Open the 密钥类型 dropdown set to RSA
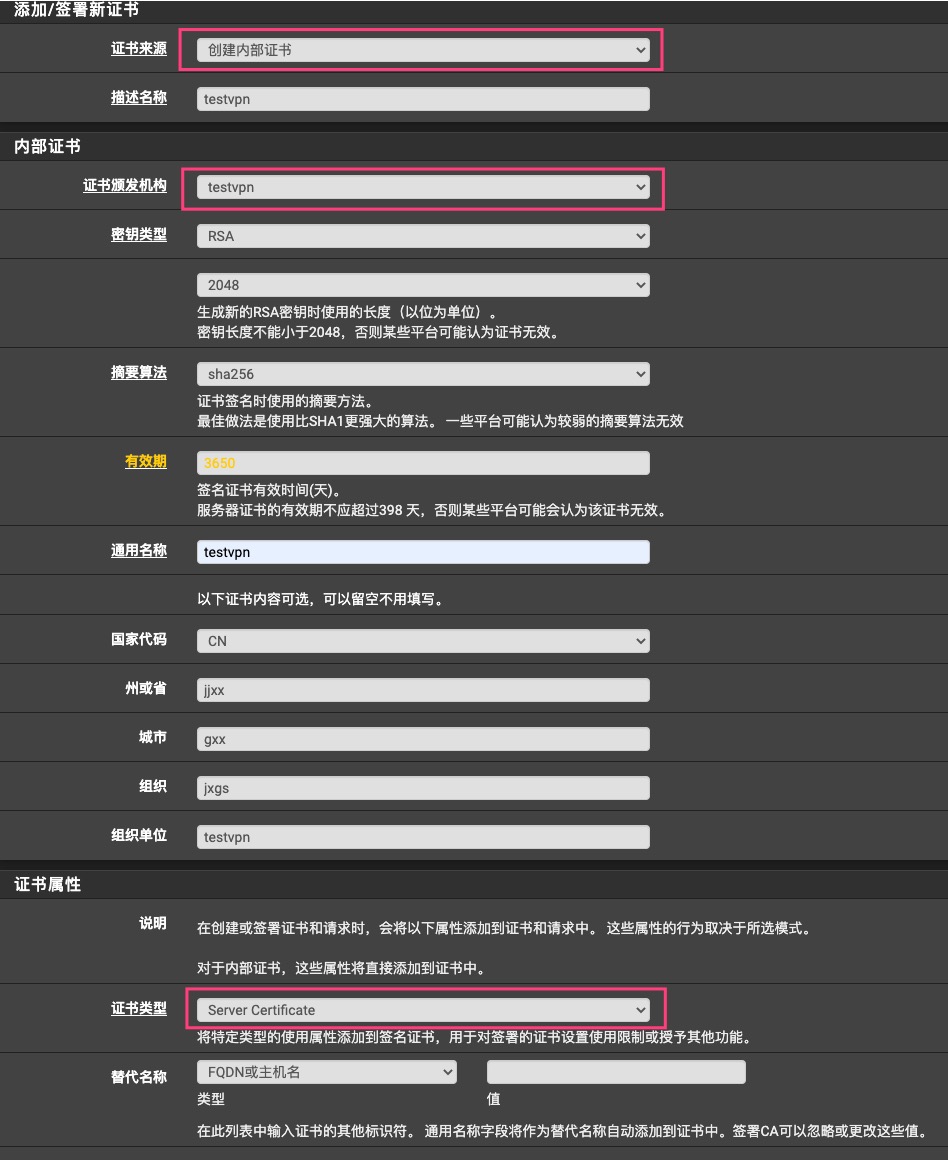The height and width of the screenshot is (1160, 948). pyautogui.click(x=422, y=236)
